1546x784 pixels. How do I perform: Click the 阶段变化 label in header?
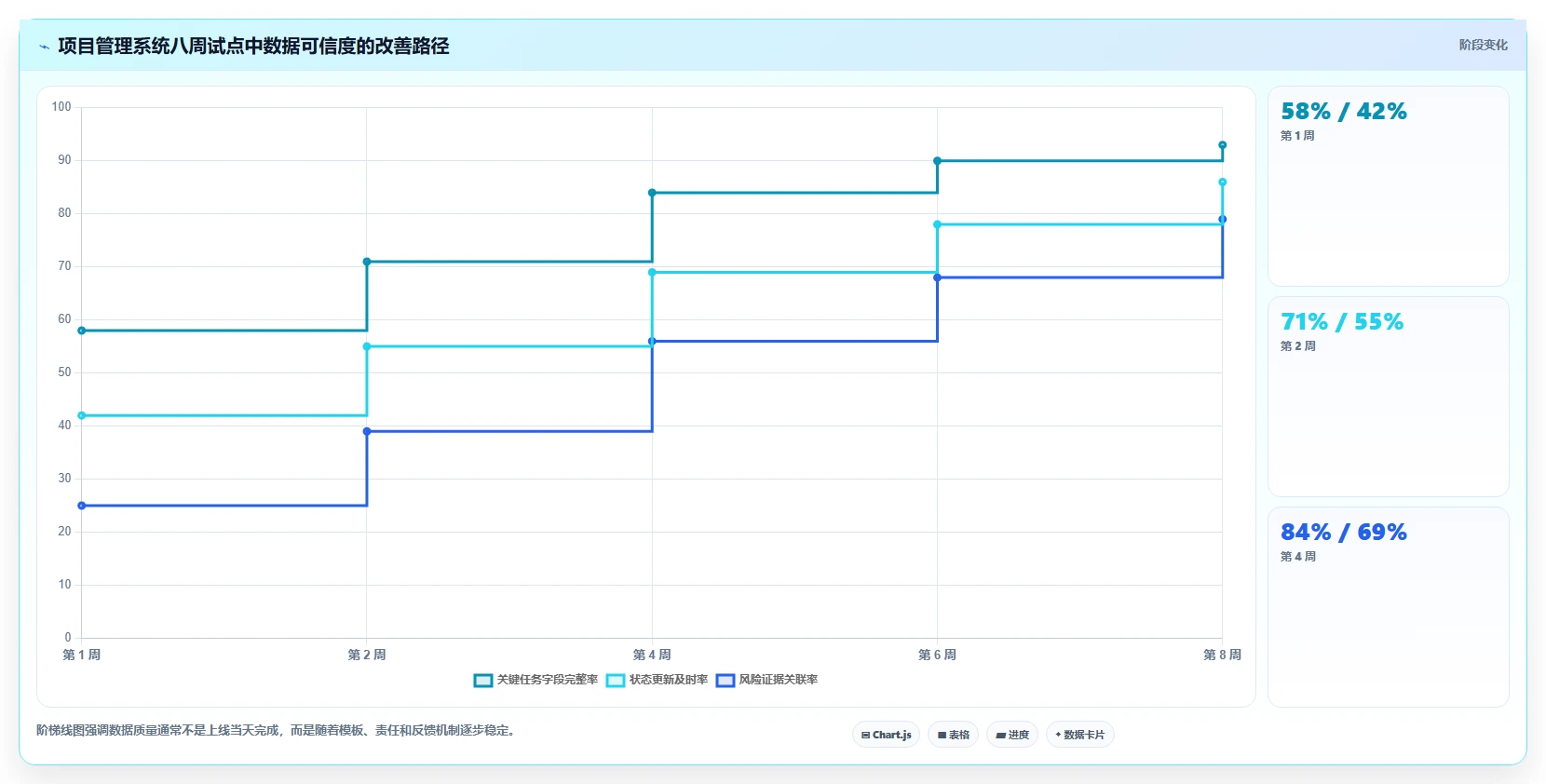click(1483, 45)
